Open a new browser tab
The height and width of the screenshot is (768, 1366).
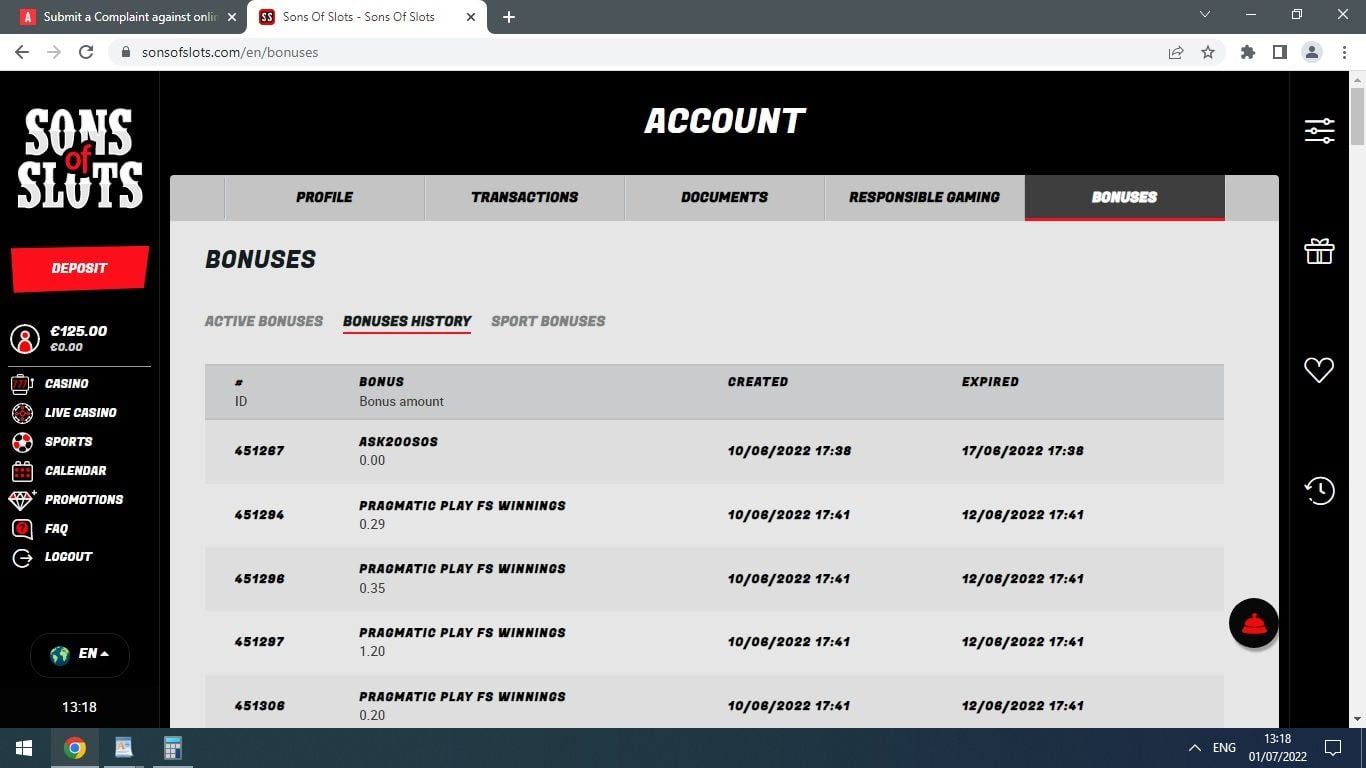(508, 17)
